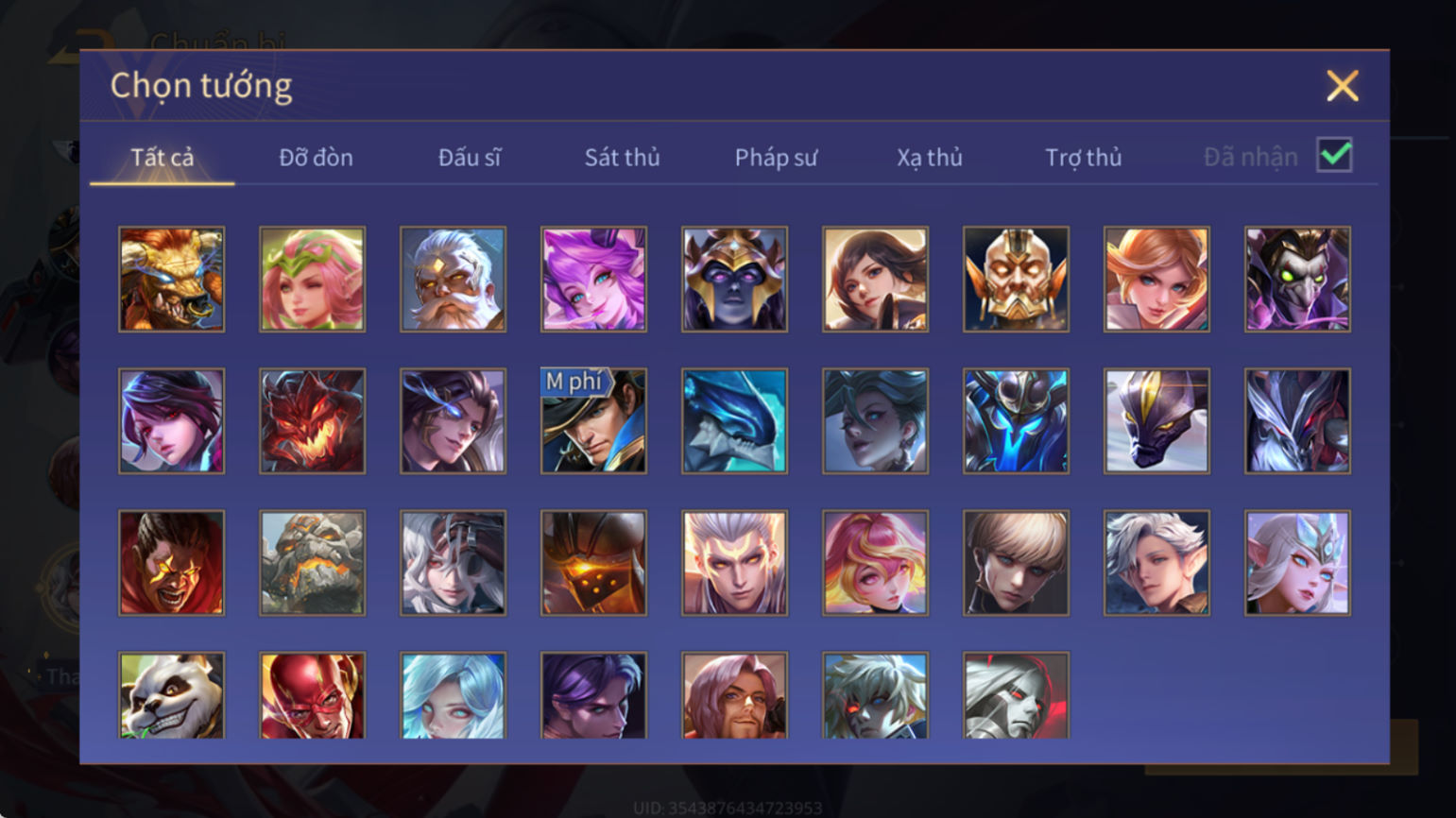Choose the red Flash hero icon
The height and width of the screenshot is (818, 1456).
click(x=312, y=695)
